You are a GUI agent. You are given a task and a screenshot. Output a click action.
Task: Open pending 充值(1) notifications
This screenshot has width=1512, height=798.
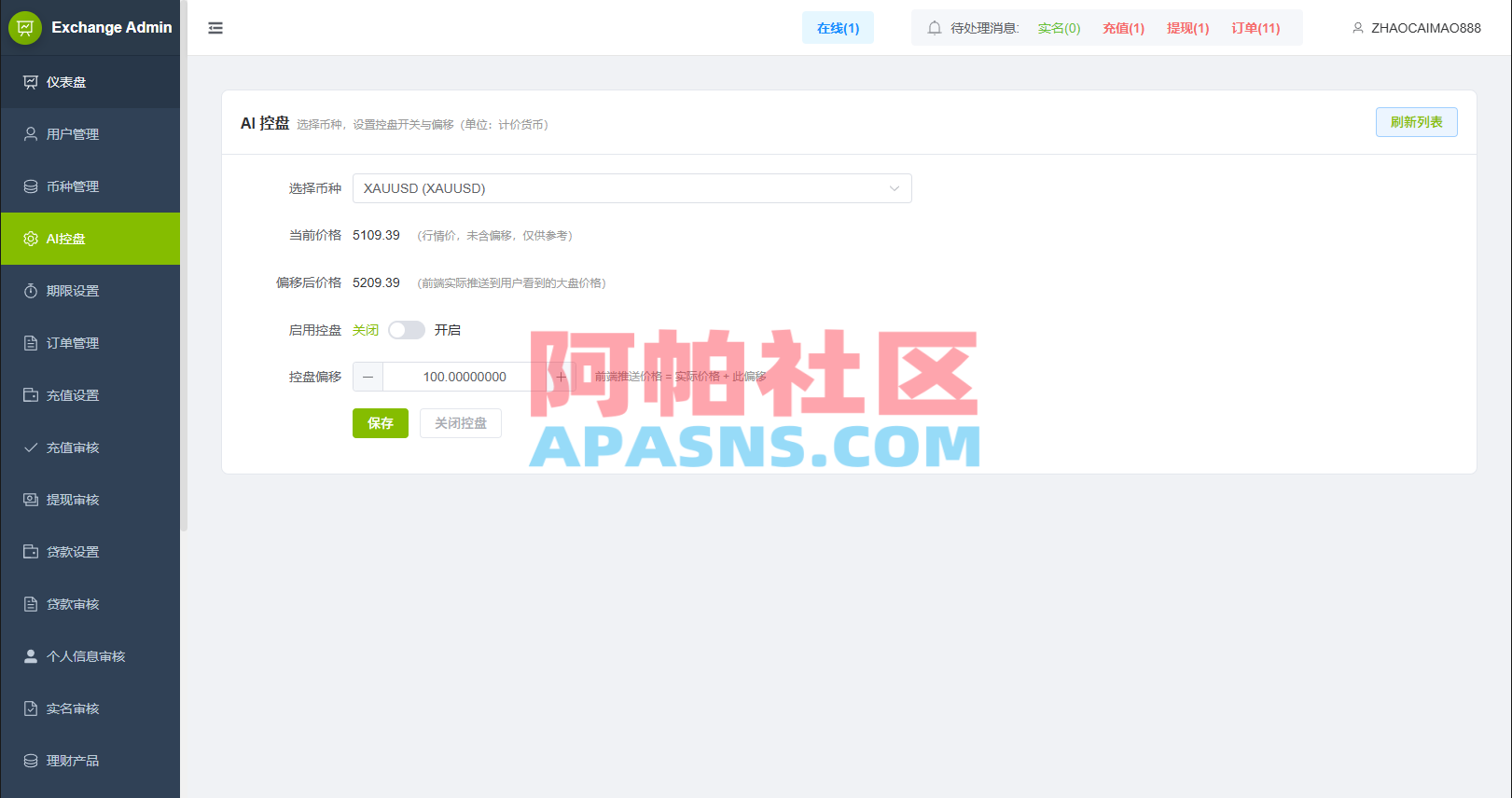coord(1123,28)
